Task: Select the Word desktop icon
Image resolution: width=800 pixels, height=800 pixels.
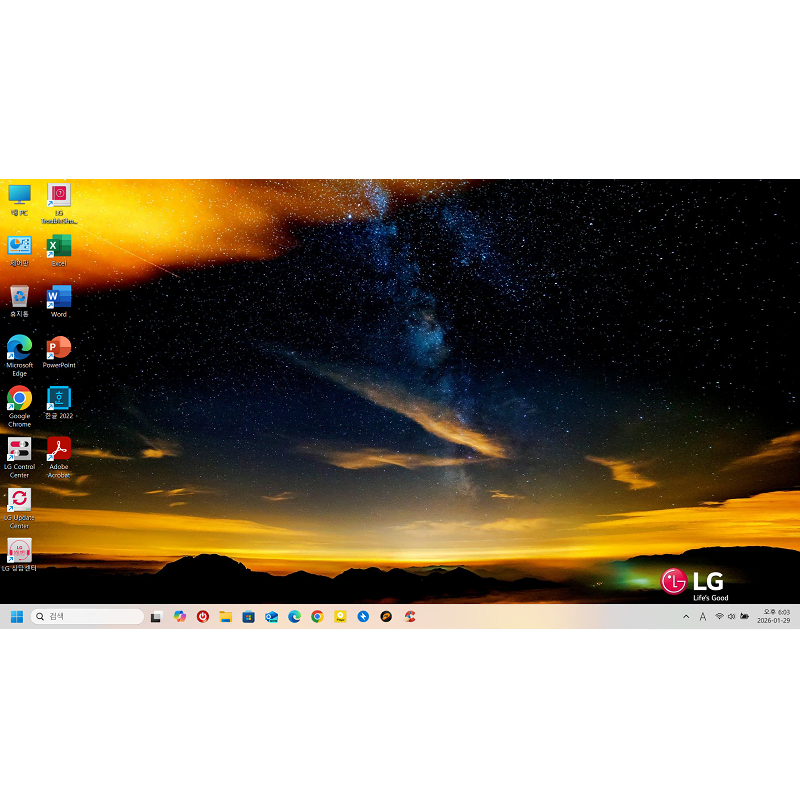Action: tap(59, 298)
